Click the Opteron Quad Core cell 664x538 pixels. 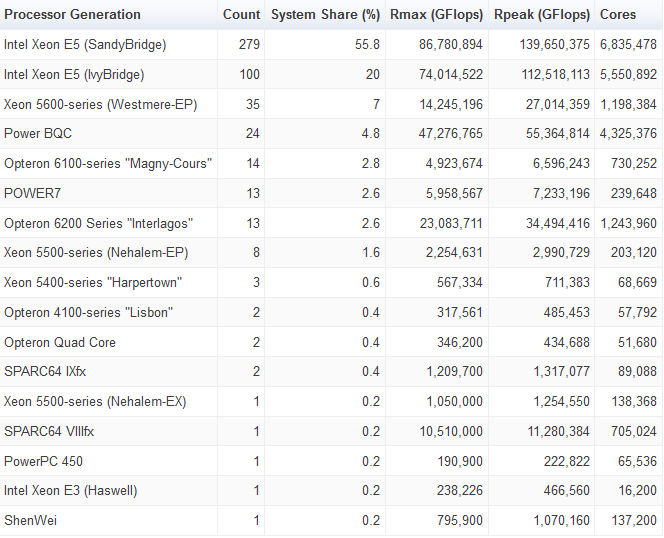pos(60,342)
